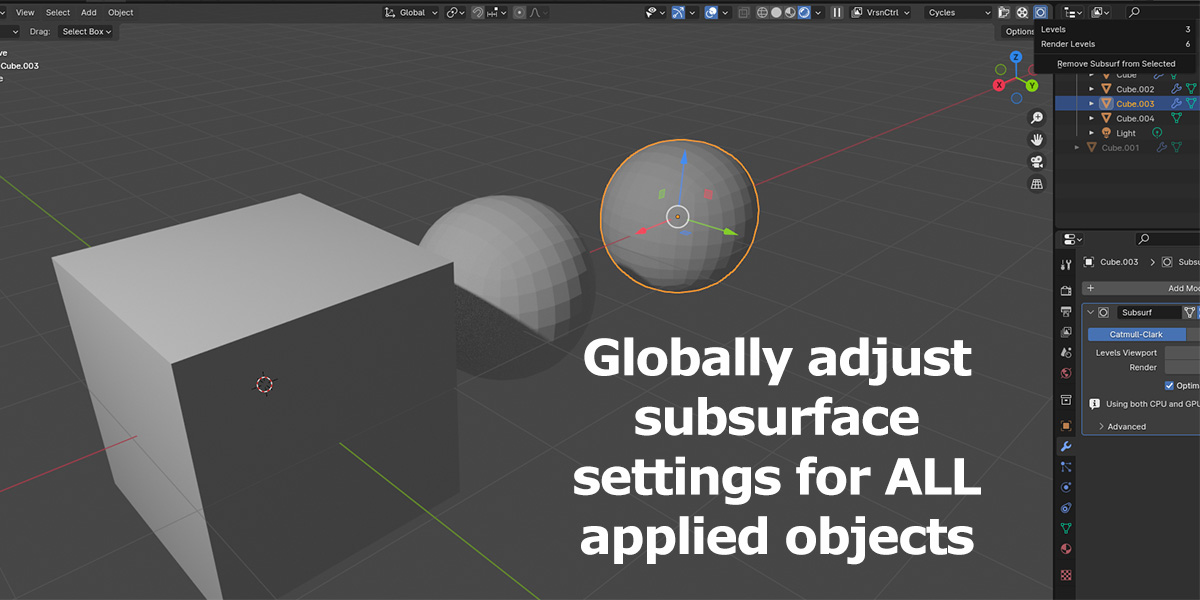Enable rendered viewport shading sphere icon
Screen dimensions: 1200x600
(x=803, y=12)
